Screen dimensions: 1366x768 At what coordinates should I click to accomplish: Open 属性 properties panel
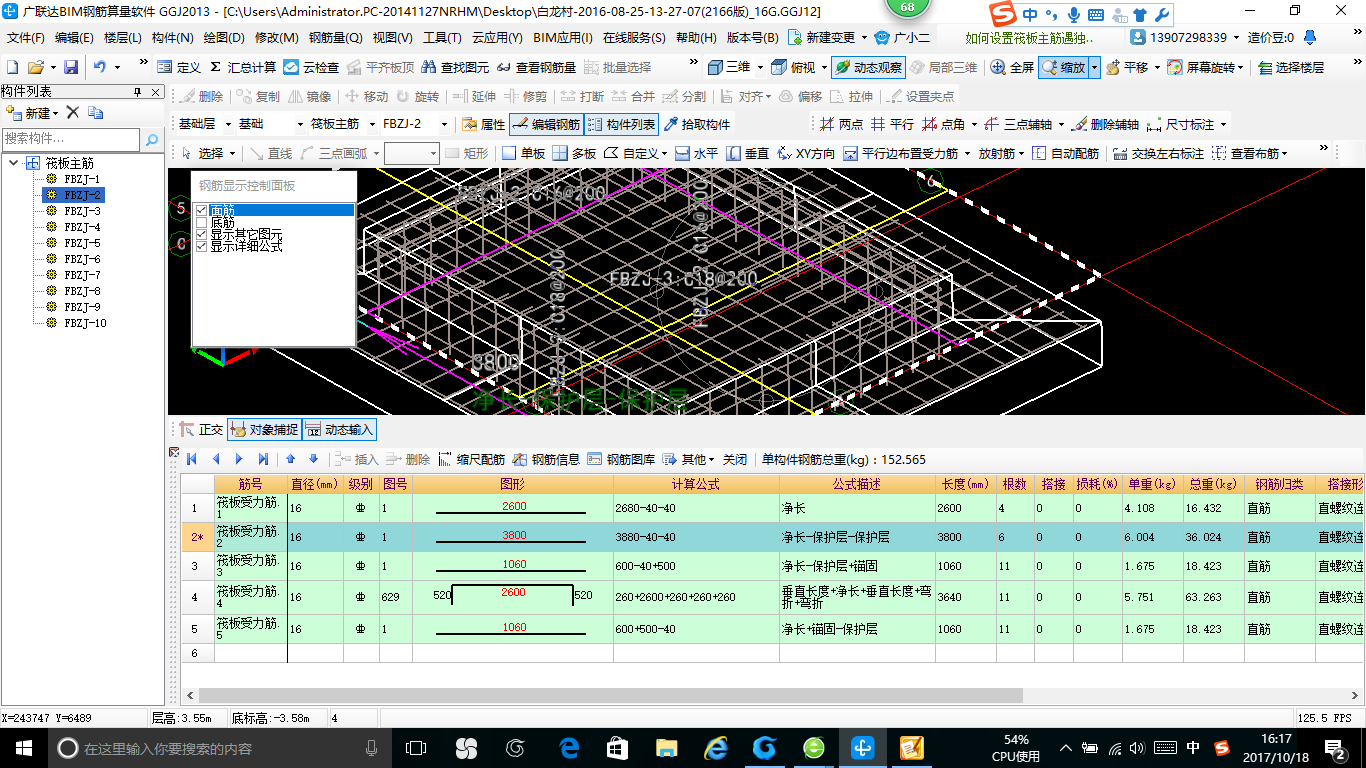pyautogui.click(x=484, y=125)
